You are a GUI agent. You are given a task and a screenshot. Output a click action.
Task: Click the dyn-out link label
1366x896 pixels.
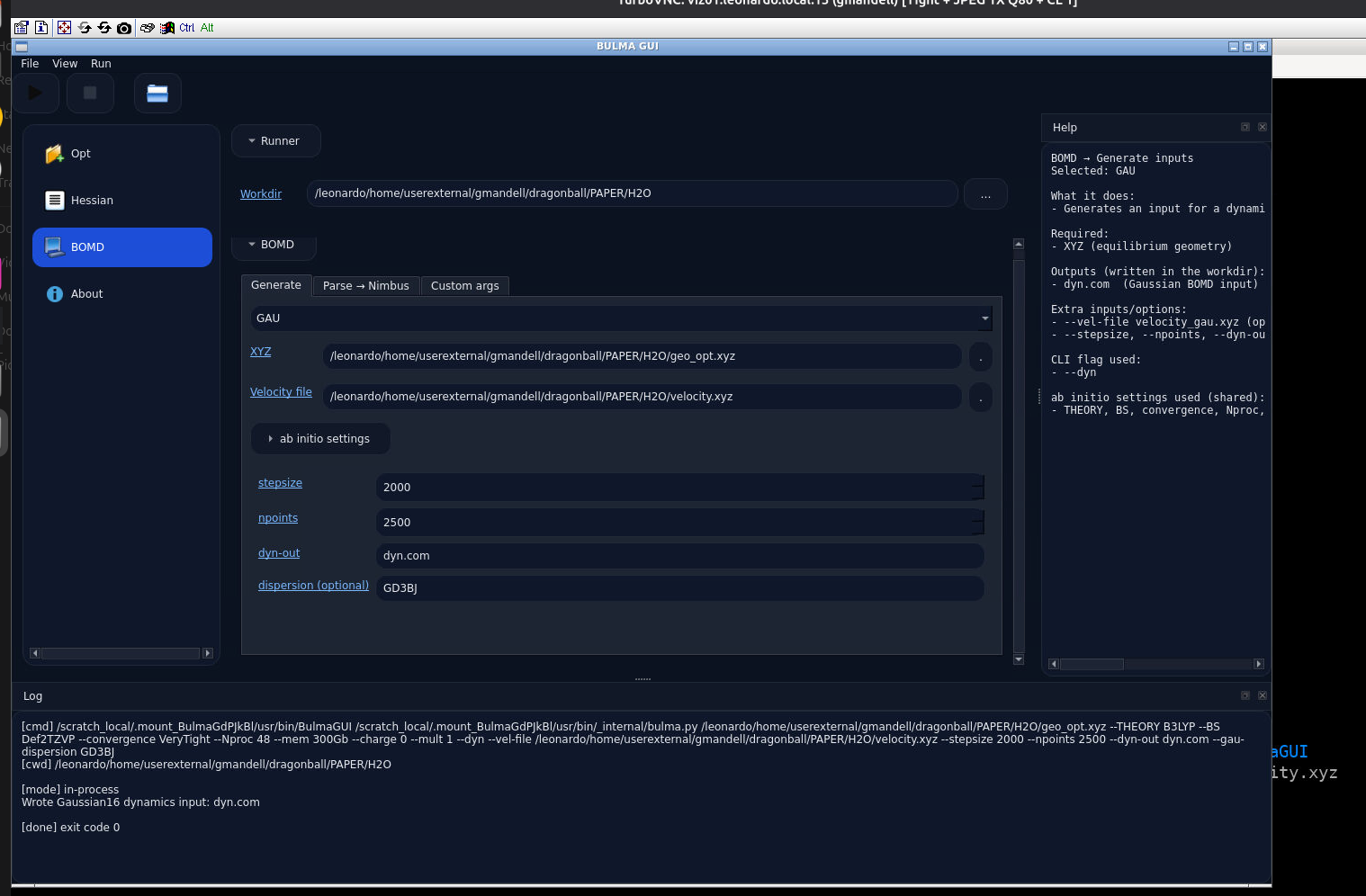279,553
